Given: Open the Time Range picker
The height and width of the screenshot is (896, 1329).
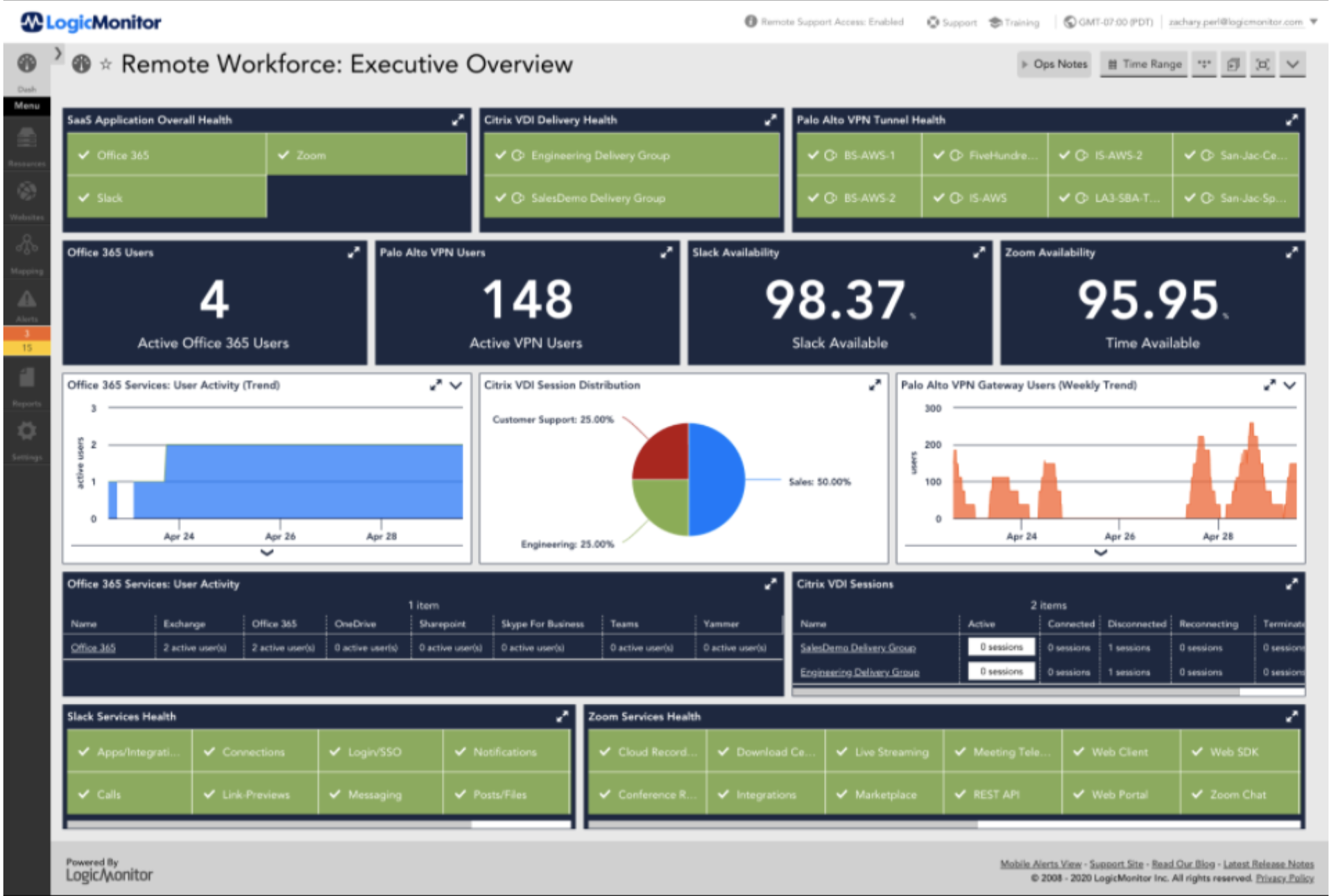Looking at the screenshot, I should [x=1143, y=64].
